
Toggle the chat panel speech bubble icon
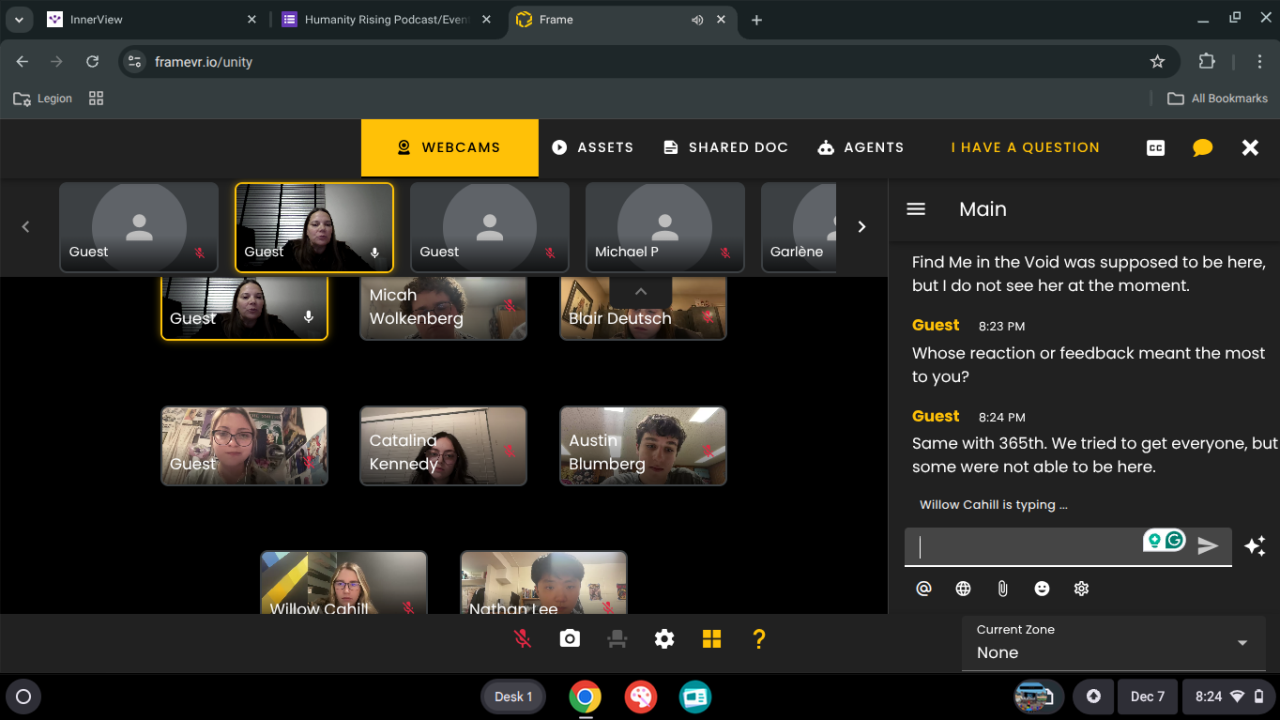coord(1203,148)
